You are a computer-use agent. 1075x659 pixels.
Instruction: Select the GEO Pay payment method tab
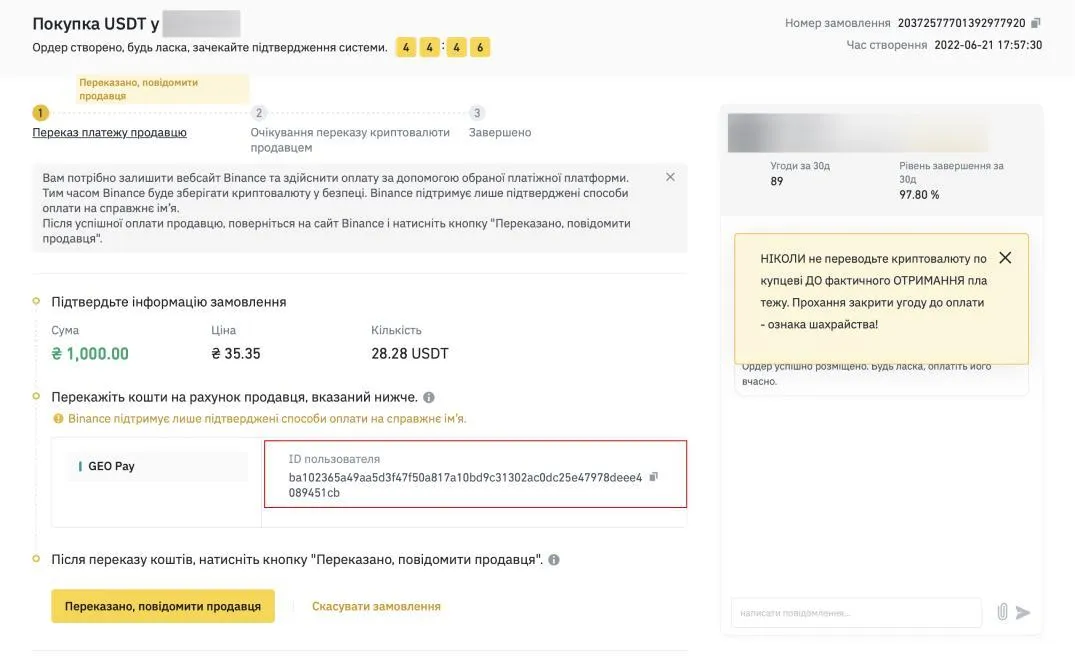(x=157, y=466)
